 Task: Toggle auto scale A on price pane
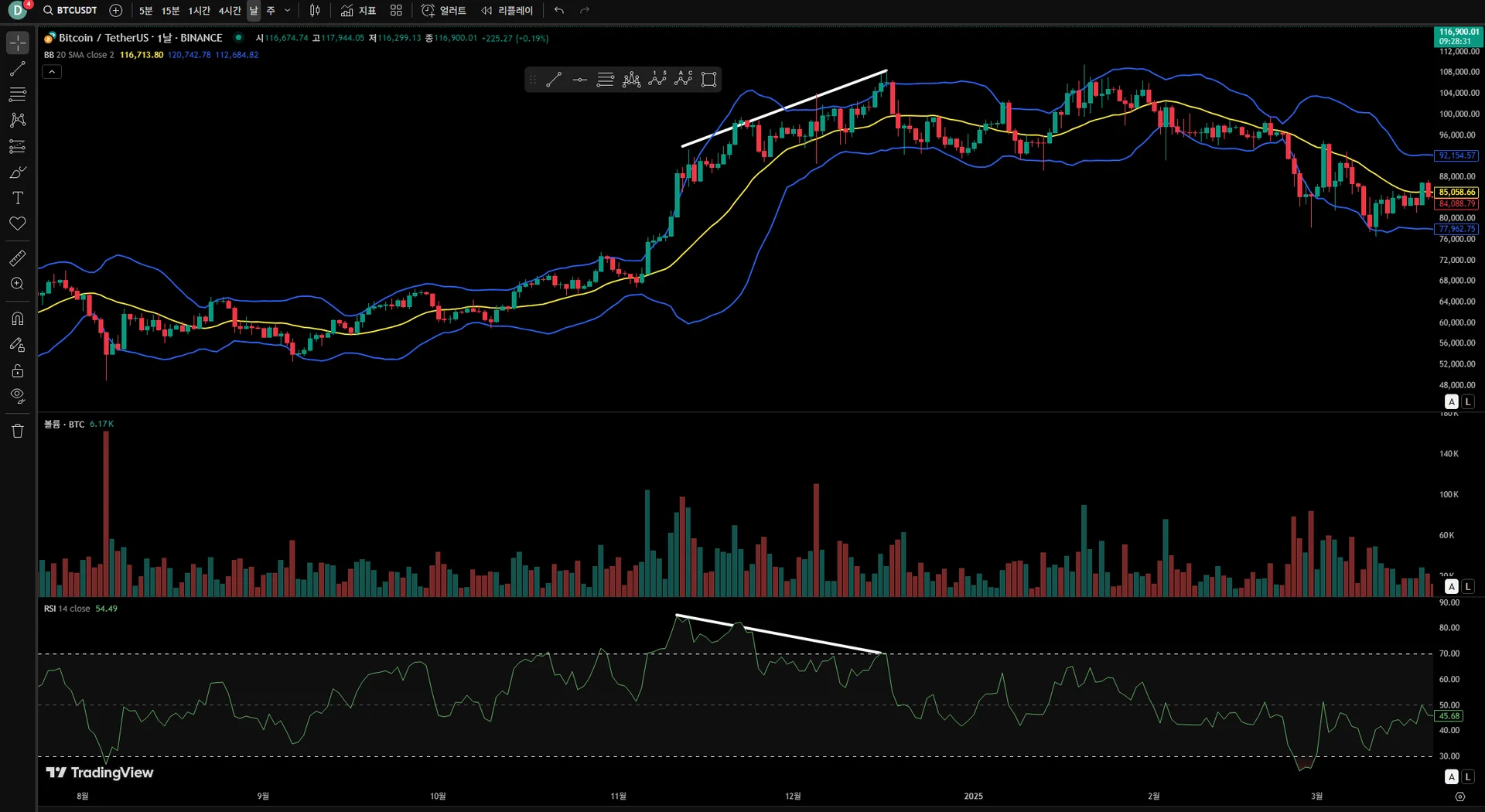[x=1452, y=401]
